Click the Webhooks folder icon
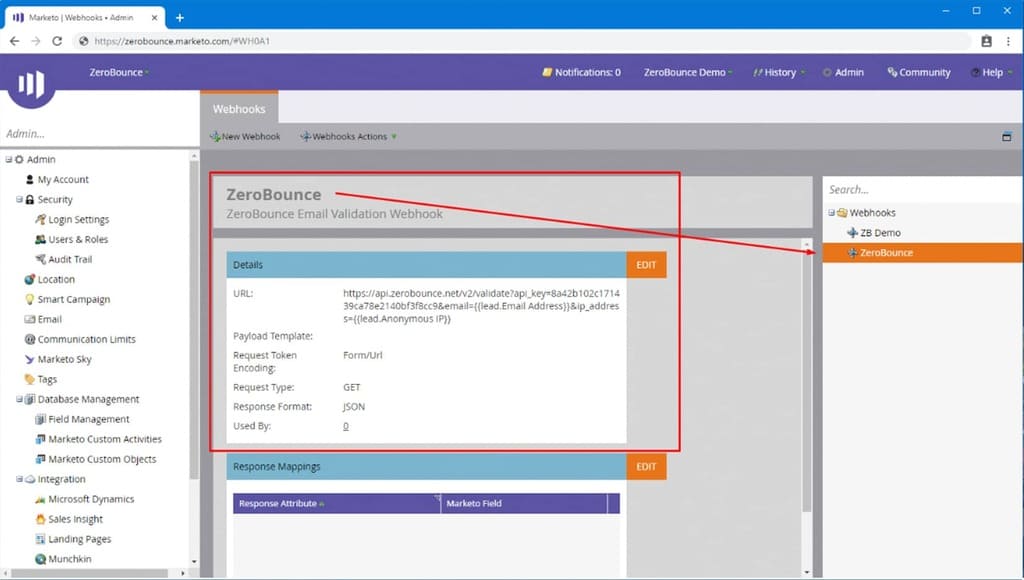The width and height of the screenshot is (1024, 580). (x=842, y=213)
